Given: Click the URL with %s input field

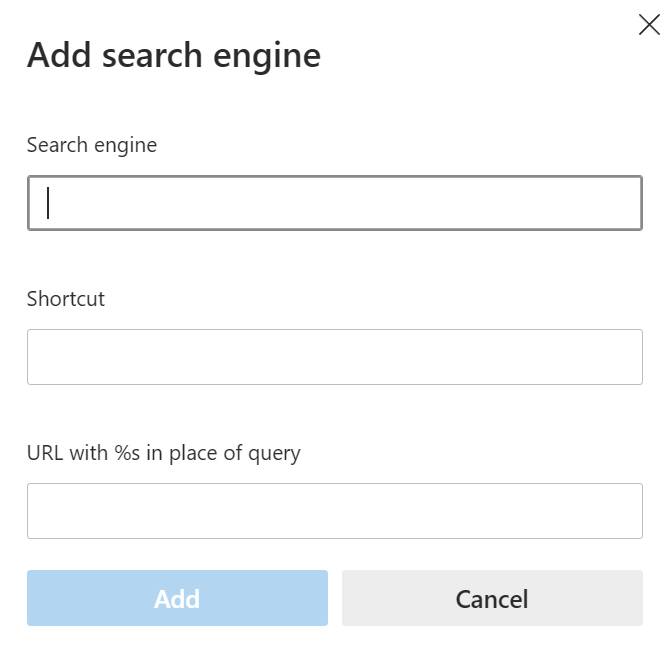Looking at the screenshot, I should (x=334, y=511).
